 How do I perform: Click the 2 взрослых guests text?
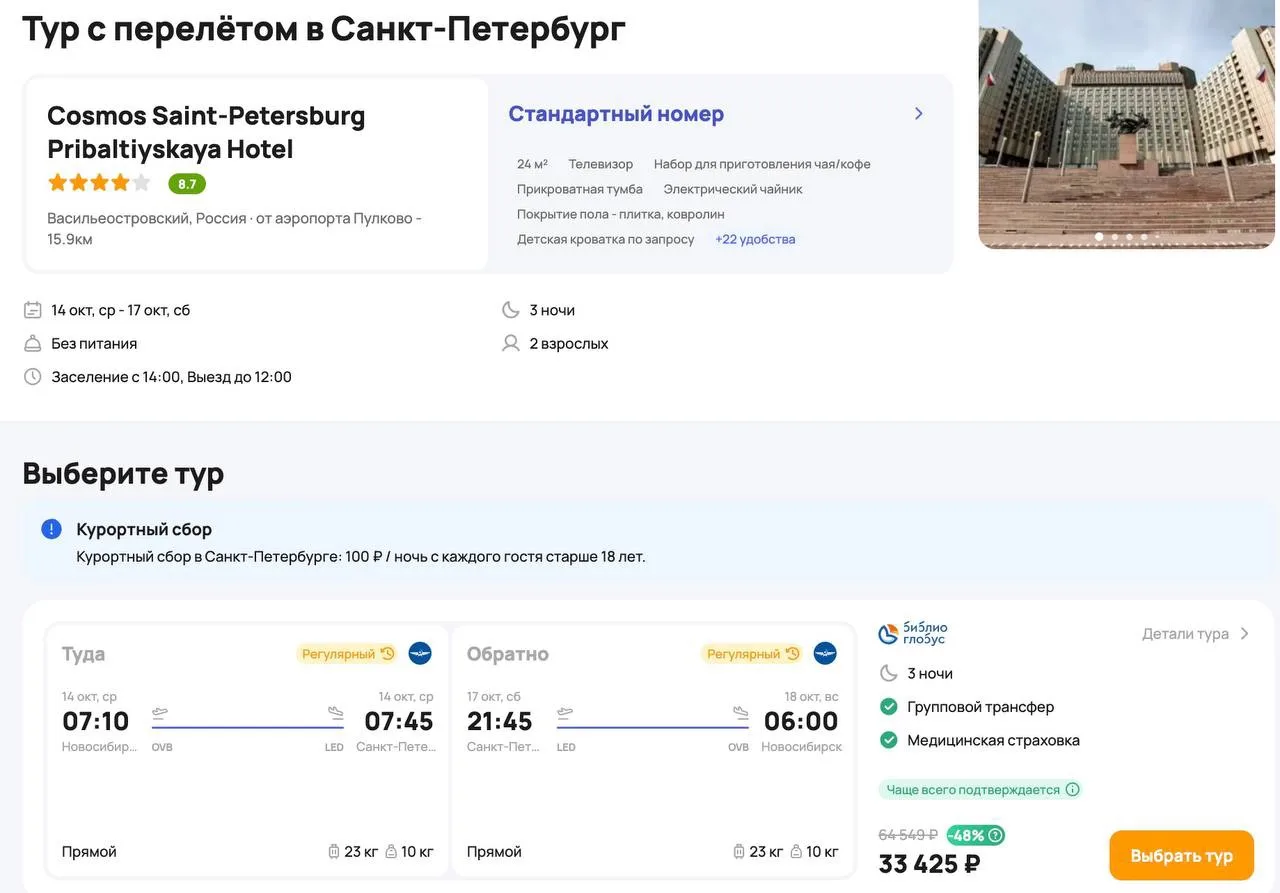569,343
